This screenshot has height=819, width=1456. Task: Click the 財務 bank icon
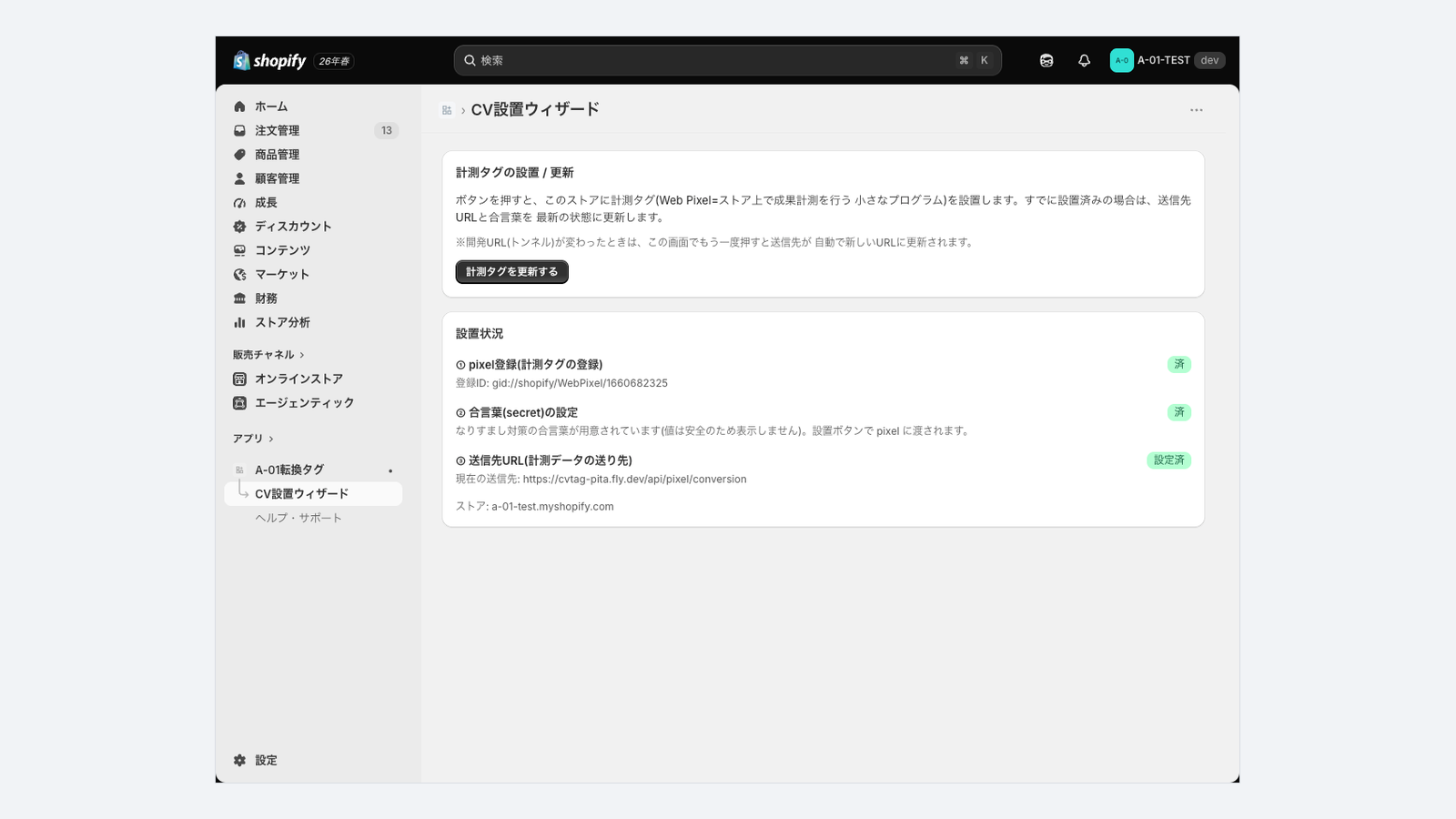coord(239,298)
